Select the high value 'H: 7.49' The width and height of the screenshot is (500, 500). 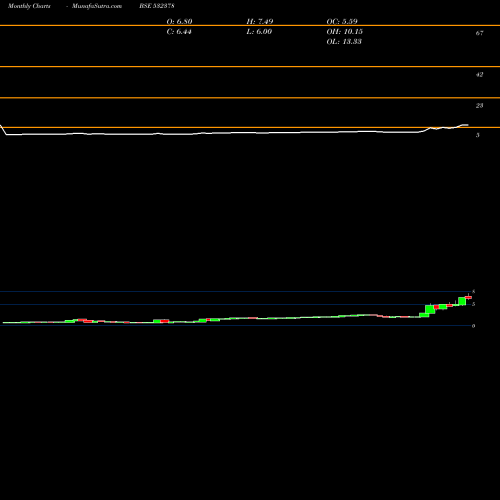pos(260,21)
